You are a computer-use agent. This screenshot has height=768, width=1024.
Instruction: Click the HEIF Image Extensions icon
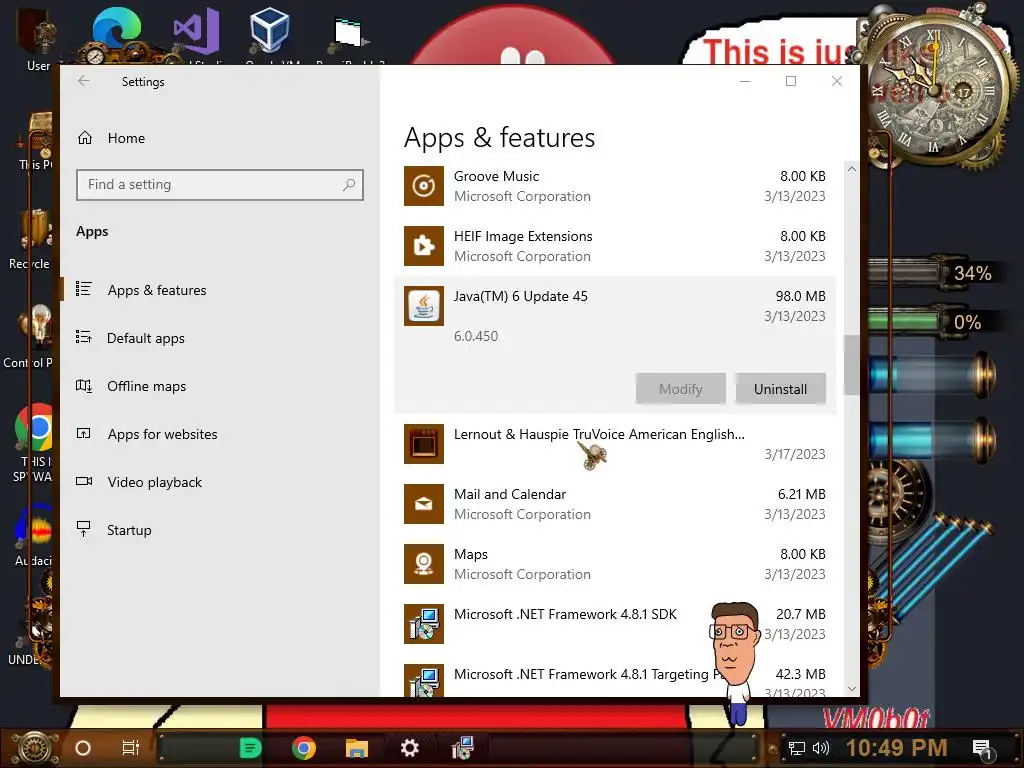pyautogui.click(x=424, y=246)
